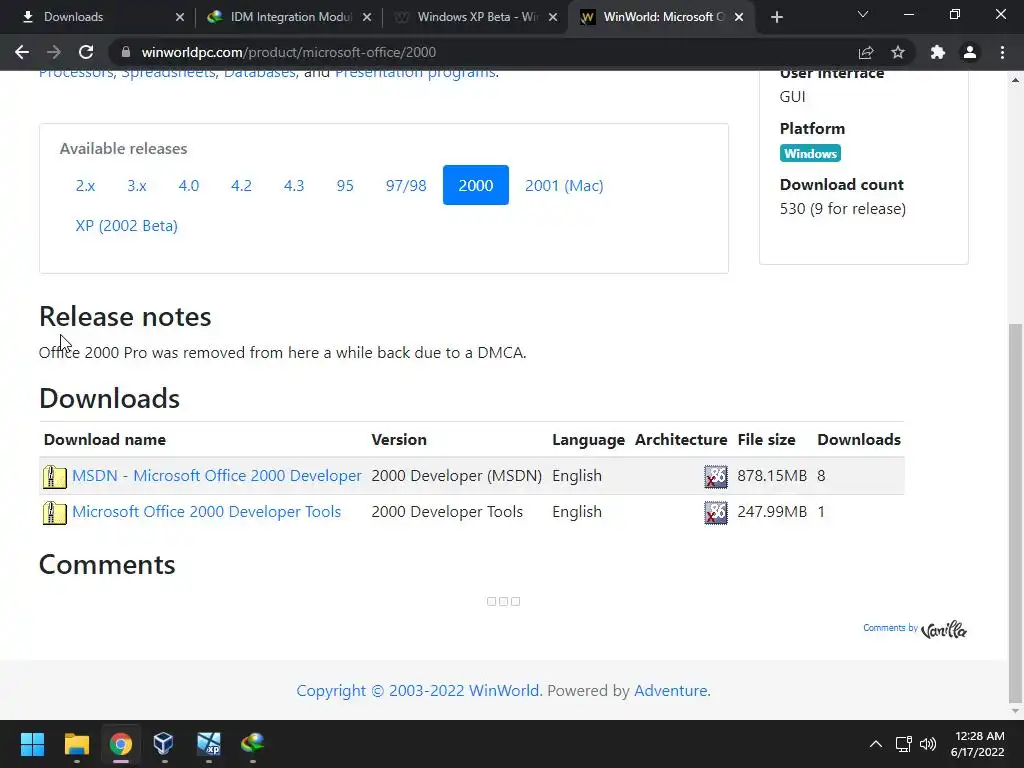The width and height of the screenshot is (1024, 768).
Task: Close the WinWorld Microsoft Office tab
Action: coord(739,17)
